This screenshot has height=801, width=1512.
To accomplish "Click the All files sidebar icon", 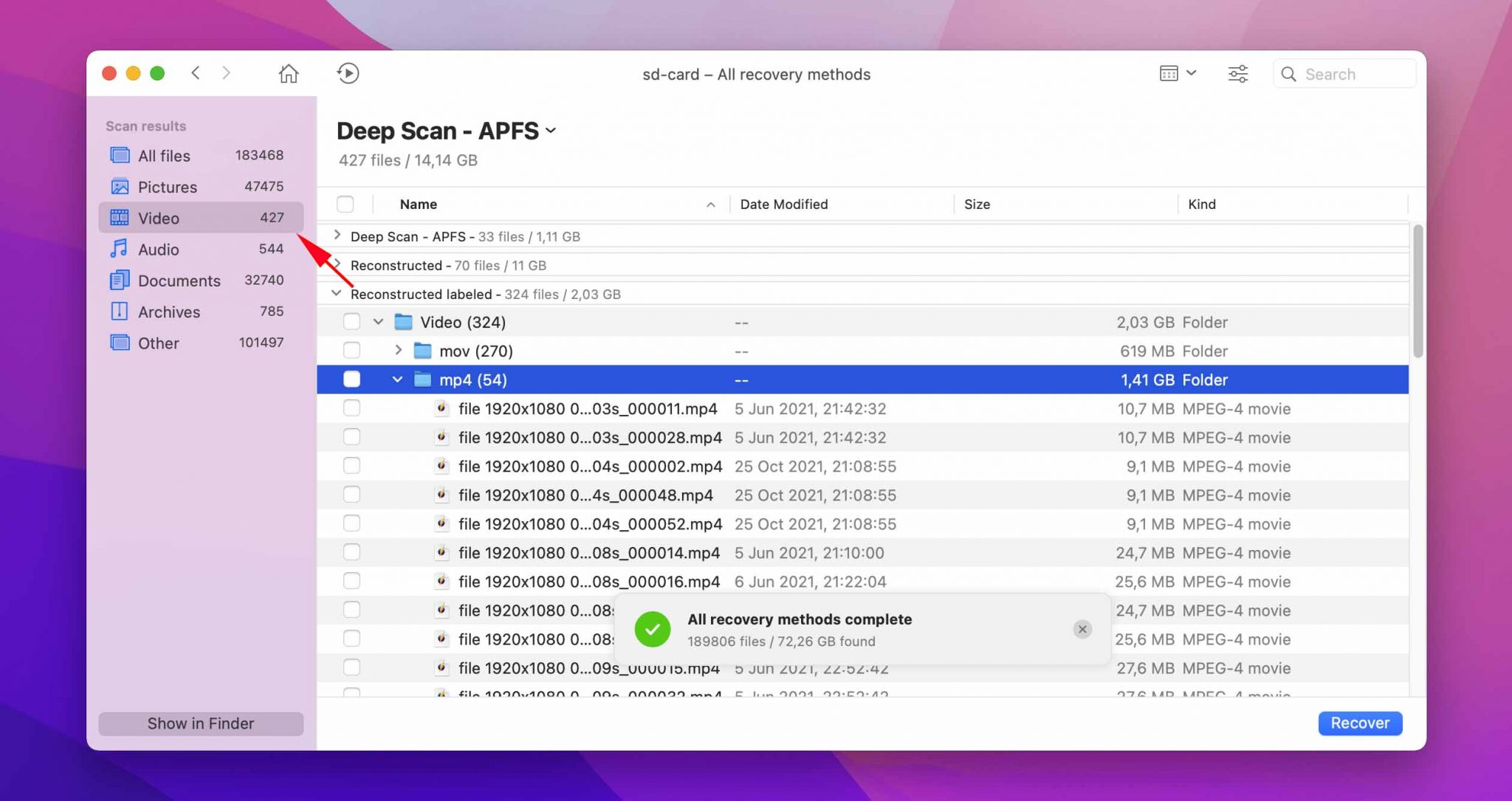I will 120,155.
